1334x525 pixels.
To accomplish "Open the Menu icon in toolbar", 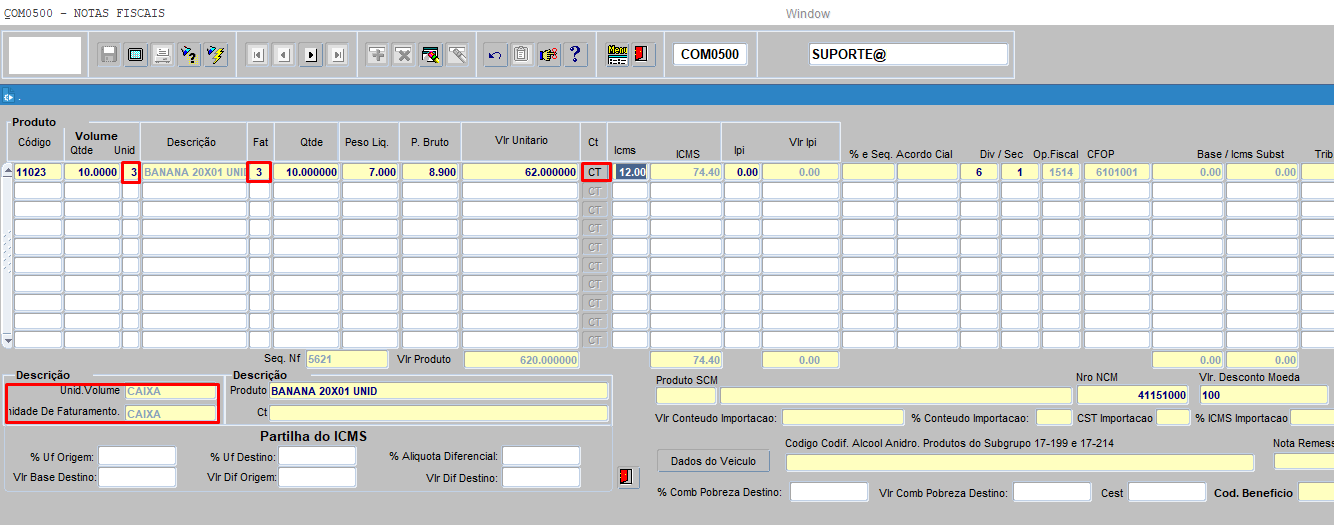I will point(617,55).
